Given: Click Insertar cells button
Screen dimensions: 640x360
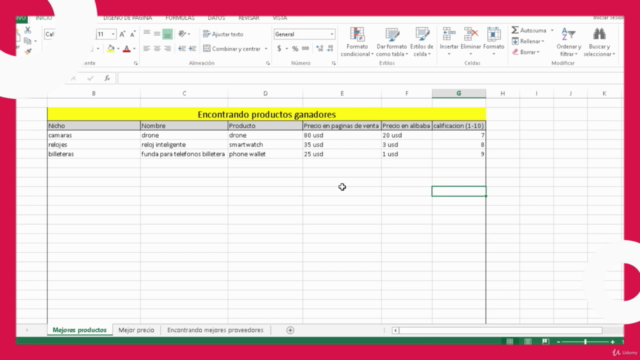Looking at the screenshot, I should (449, 42).
